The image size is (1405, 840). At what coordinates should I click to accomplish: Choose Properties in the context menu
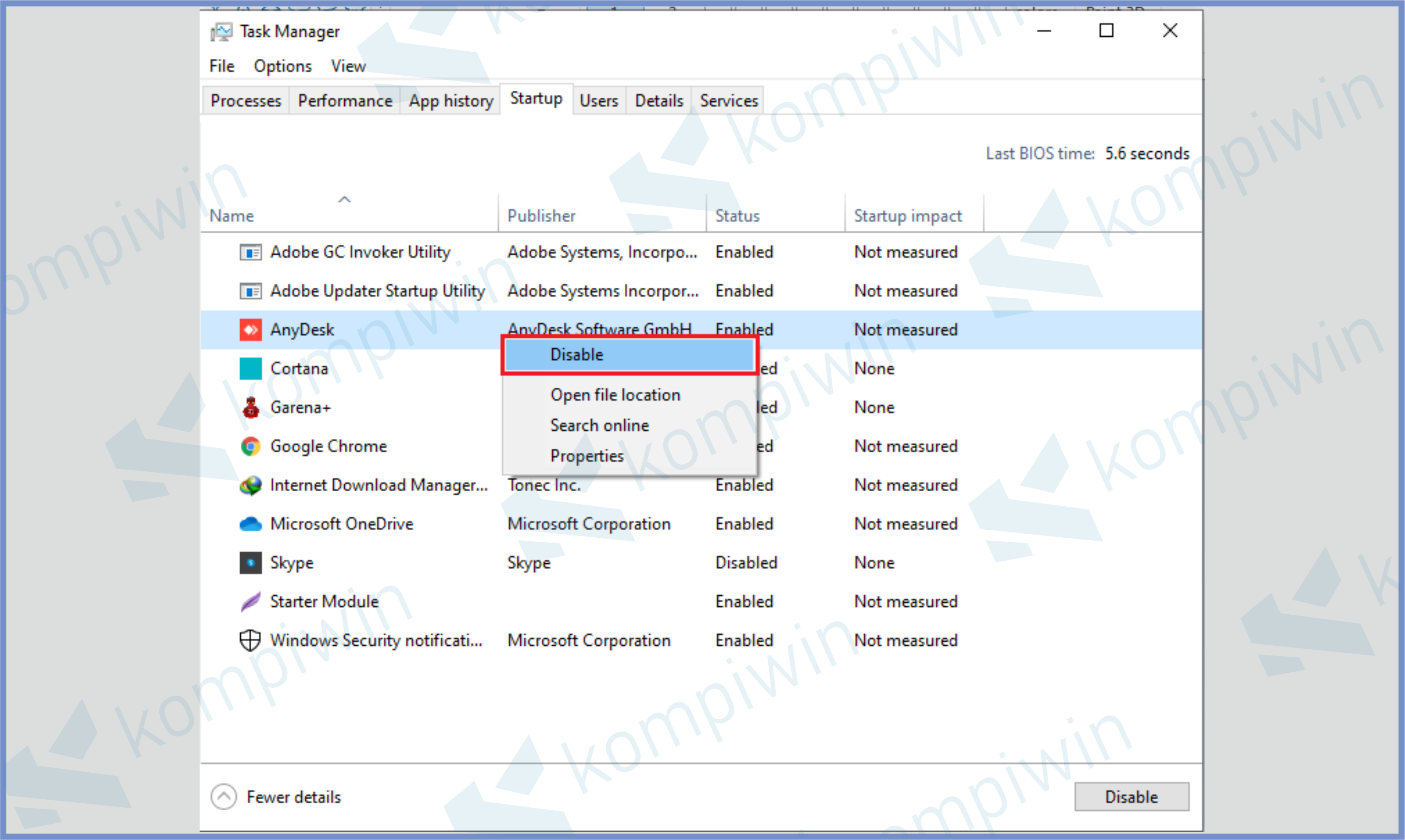(x=629, y=456)
